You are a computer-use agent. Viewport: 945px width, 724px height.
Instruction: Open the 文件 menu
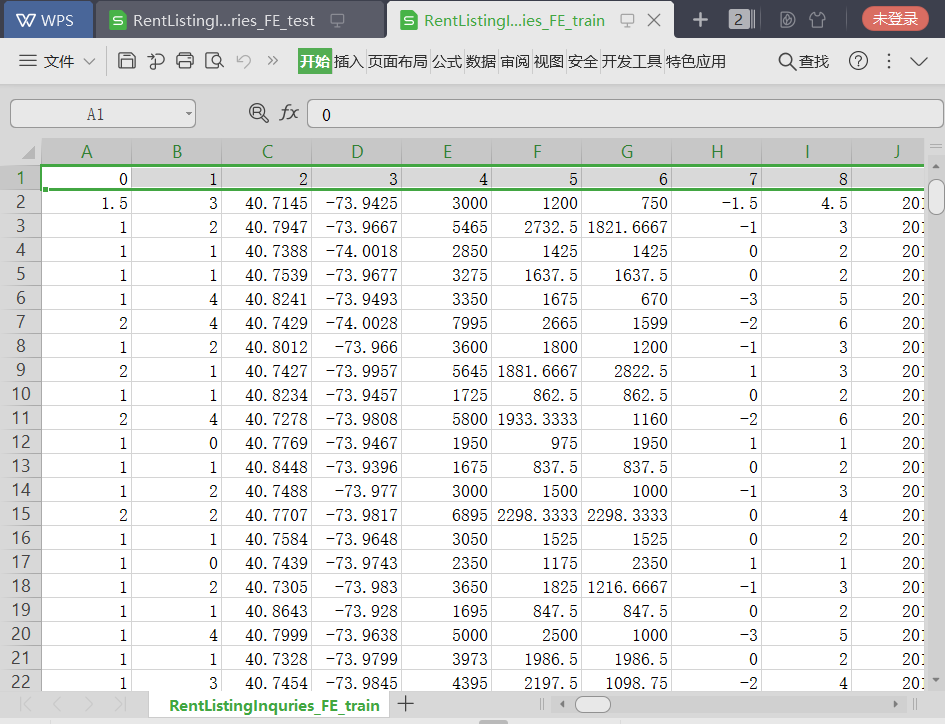58,61
